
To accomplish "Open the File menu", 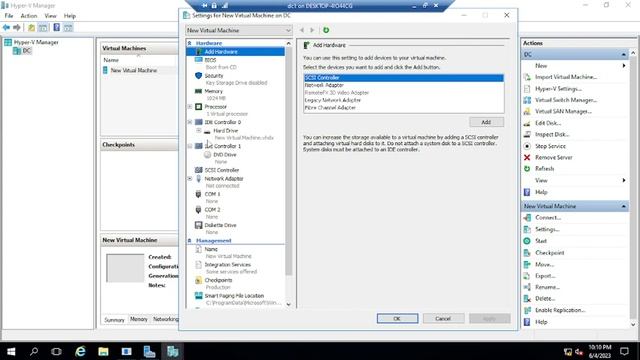I will pos(9,16).
